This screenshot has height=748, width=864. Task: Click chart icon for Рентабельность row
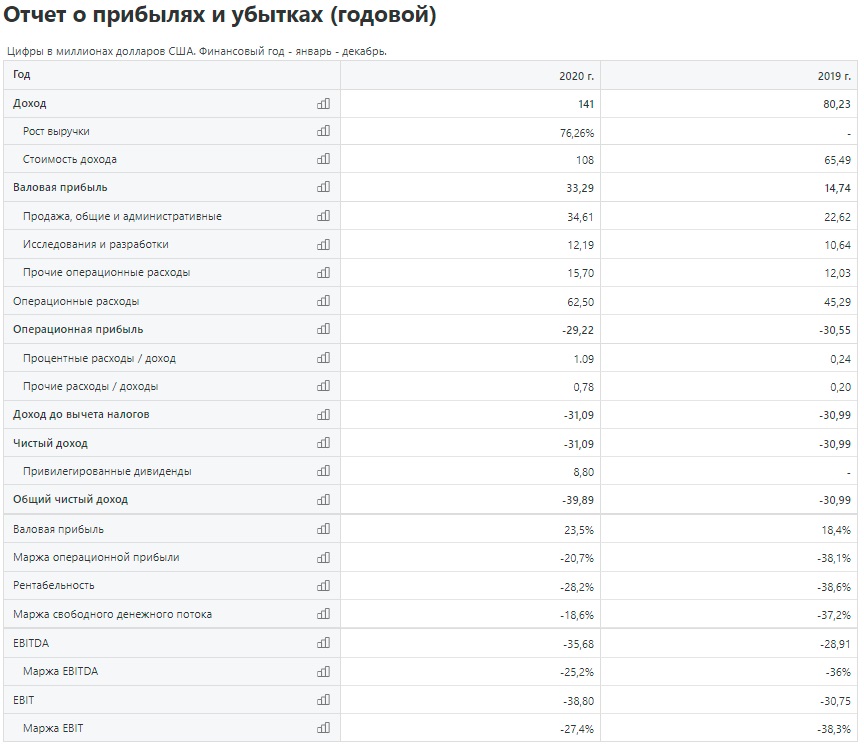(x=323, y=585)
